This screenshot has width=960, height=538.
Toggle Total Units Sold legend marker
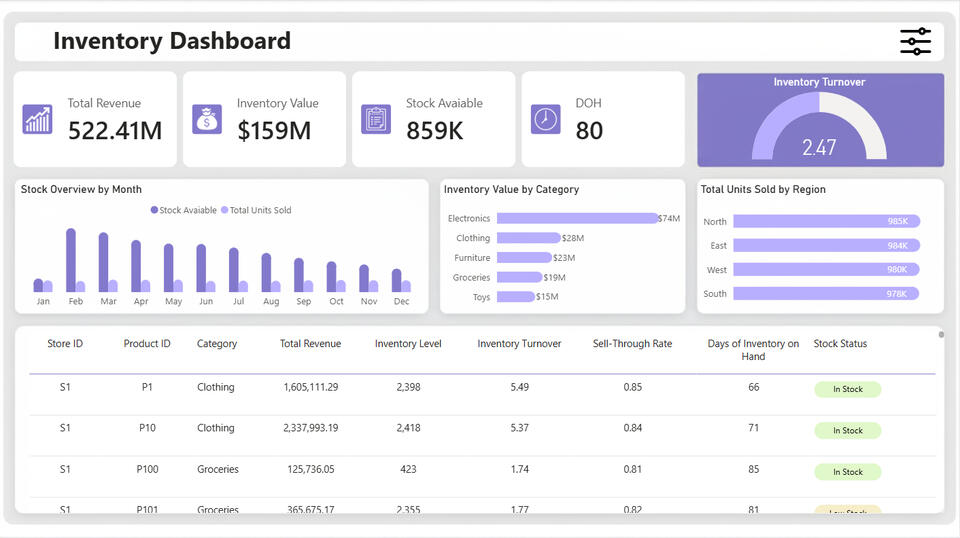coord(225,210)
